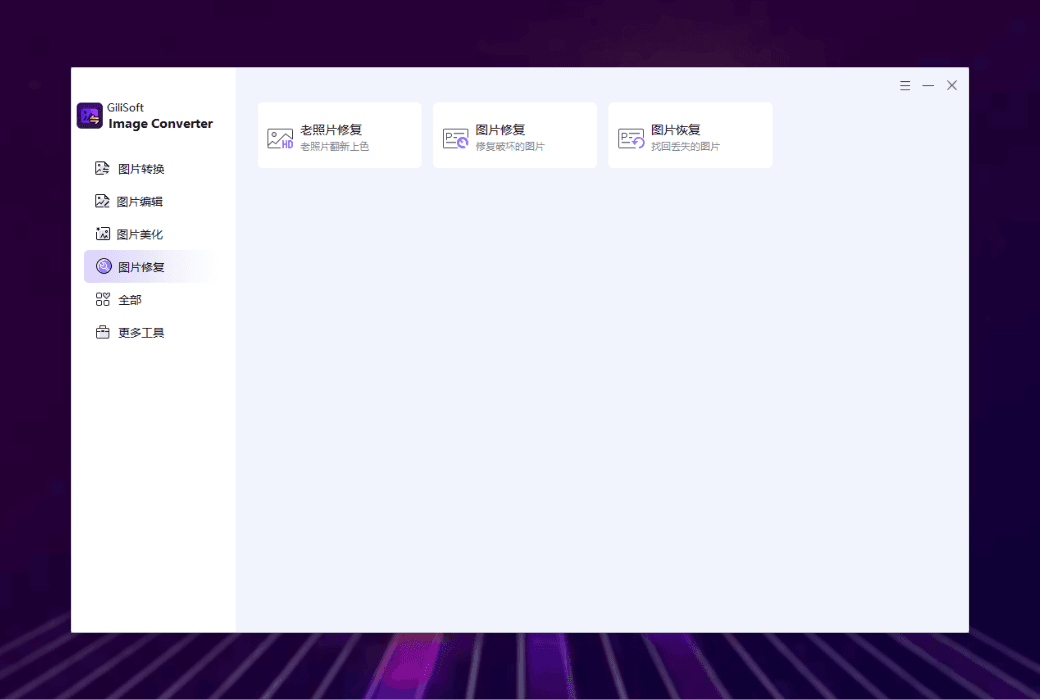Click the 修复破坏的图片 description text
The width and height of the screenshot is (1040, 700).
coord(509,146)
